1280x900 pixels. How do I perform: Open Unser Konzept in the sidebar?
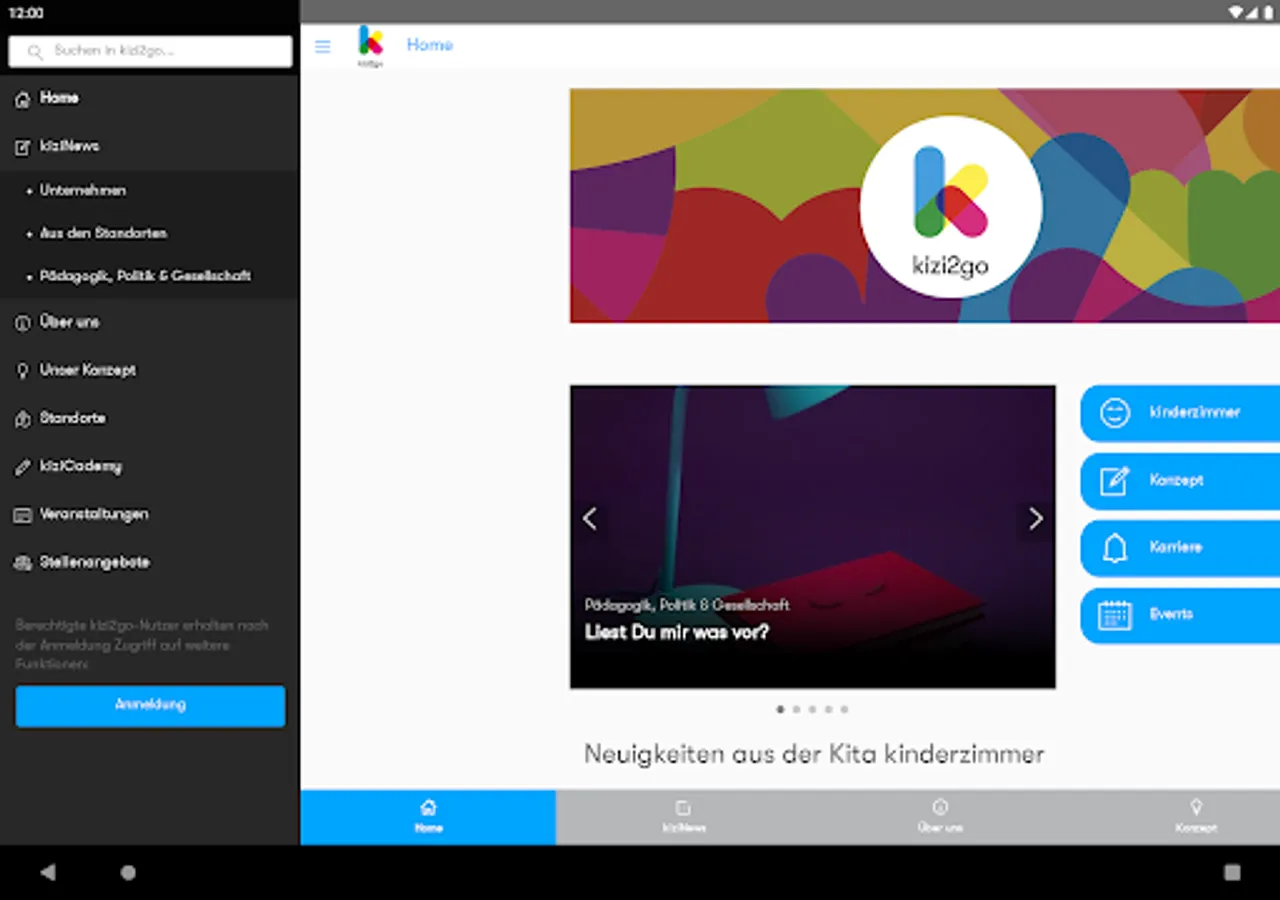(150, 370)
